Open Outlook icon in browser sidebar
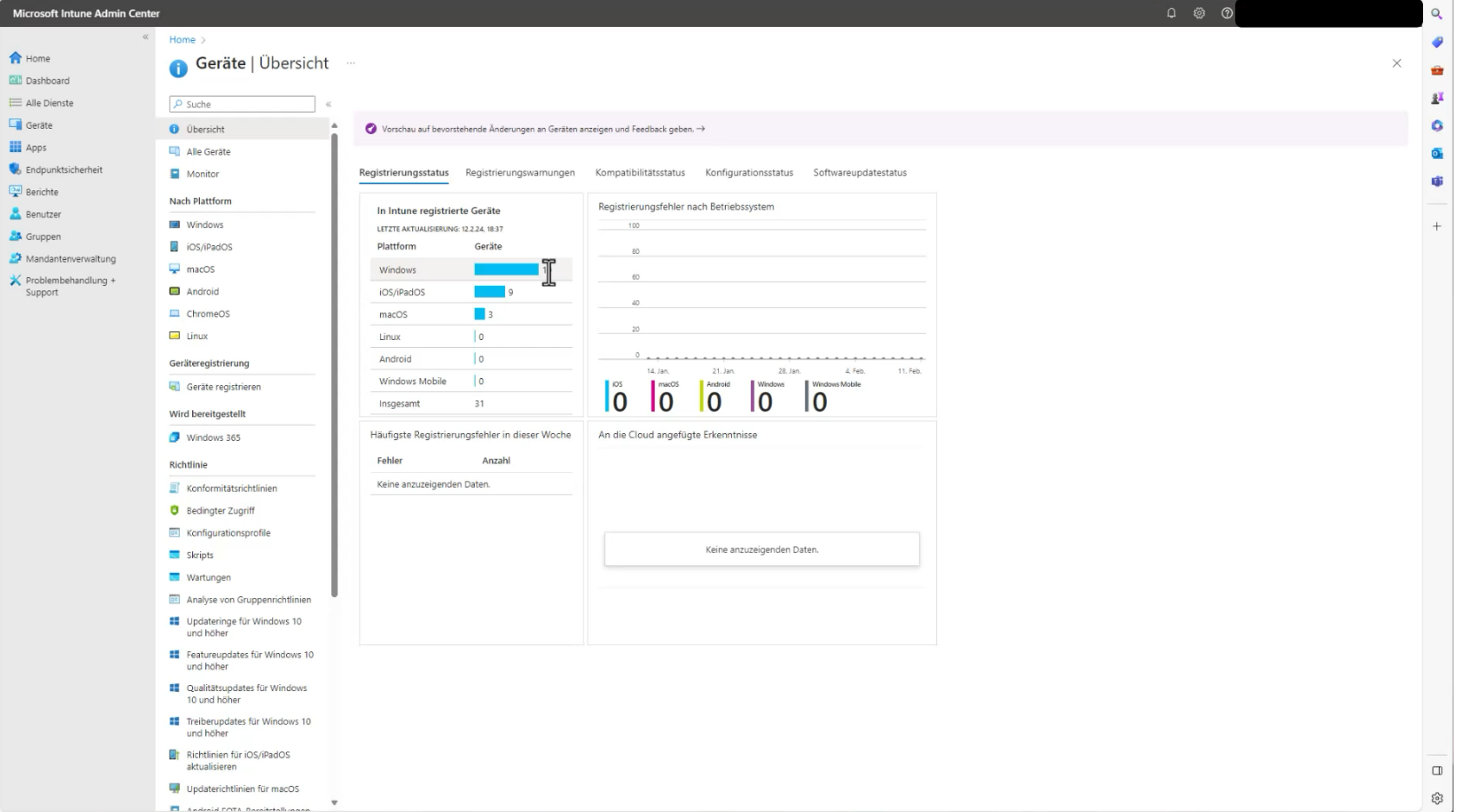Image resolution: width=1457 pixels, height=812 pixels. pyautogui.click(x=1437, y=153)
